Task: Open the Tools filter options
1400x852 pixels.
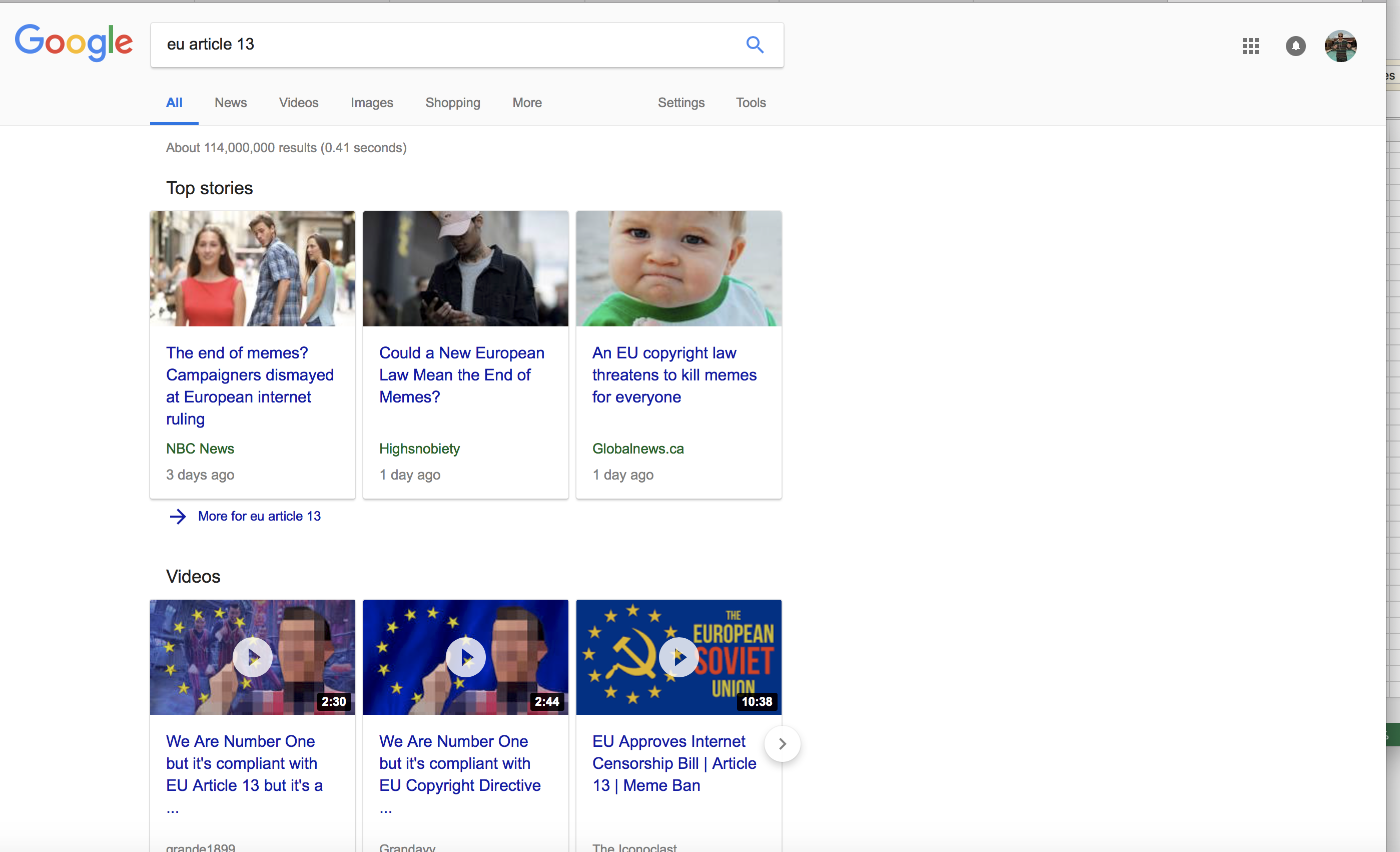Action: click(751, 103)
